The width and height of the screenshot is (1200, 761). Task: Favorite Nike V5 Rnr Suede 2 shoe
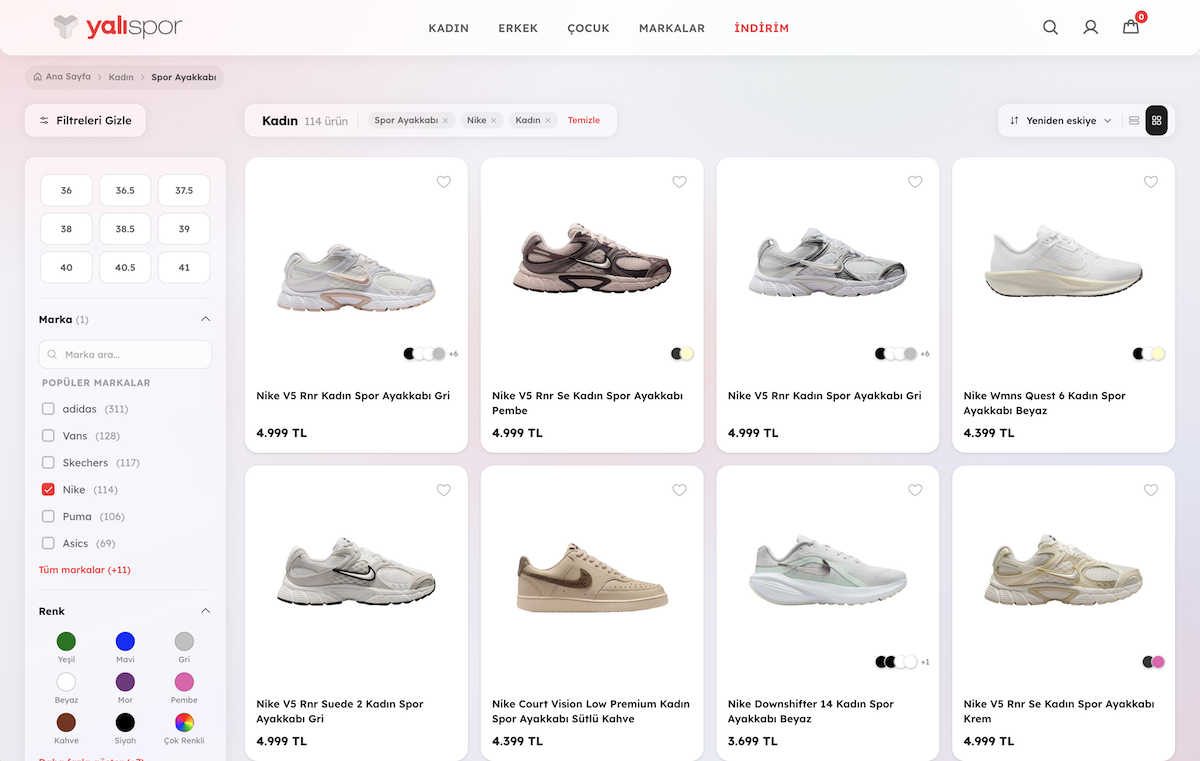444,490
